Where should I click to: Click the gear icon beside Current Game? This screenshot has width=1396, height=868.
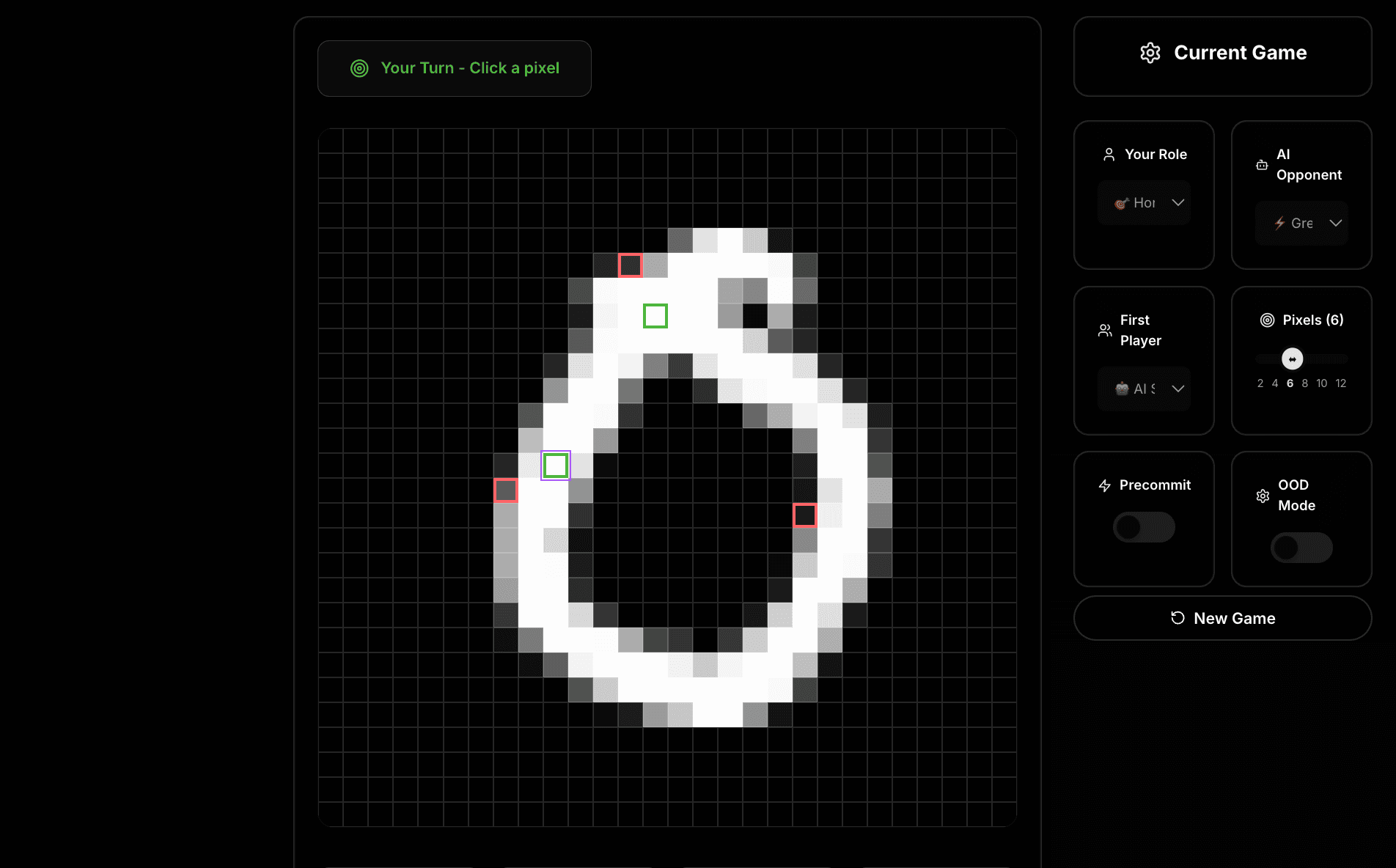pyautogui.click(x=1150, y=53)
